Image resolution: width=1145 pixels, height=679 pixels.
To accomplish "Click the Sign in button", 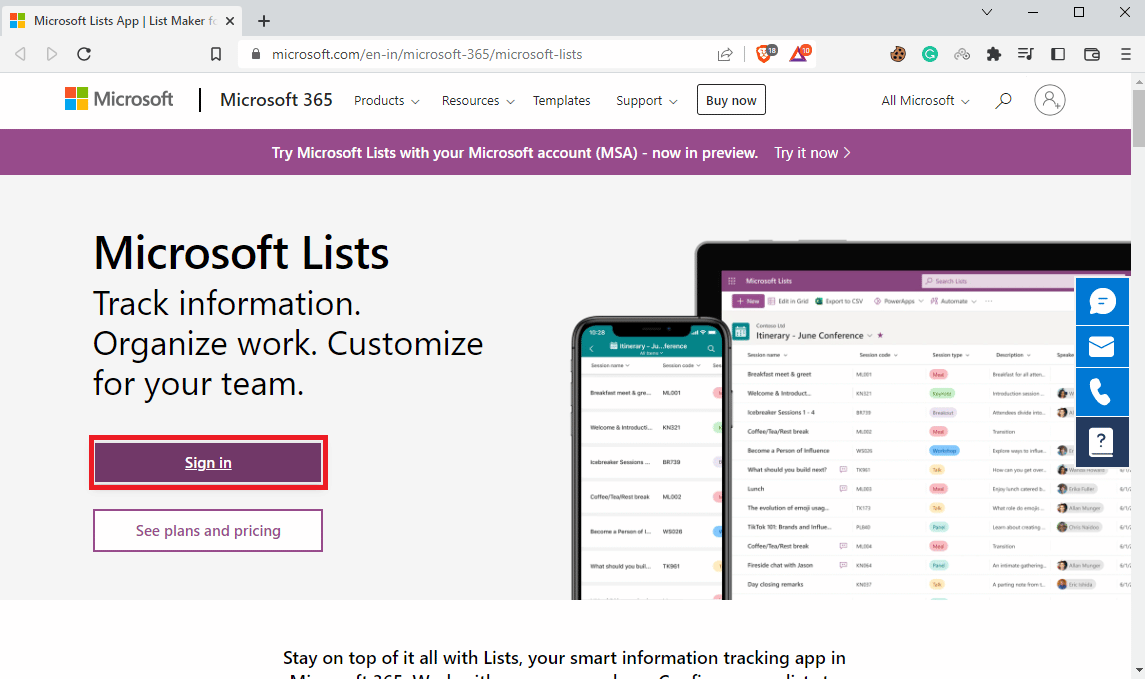I will [x=208, y=463].
